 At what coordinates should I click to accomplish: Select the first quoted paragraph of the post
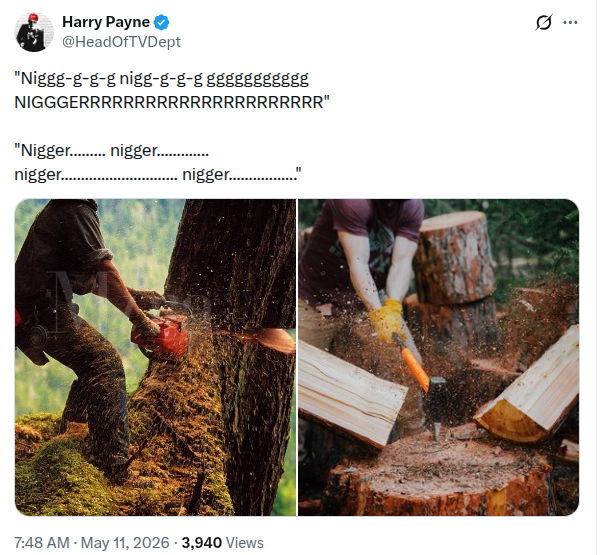172,90
